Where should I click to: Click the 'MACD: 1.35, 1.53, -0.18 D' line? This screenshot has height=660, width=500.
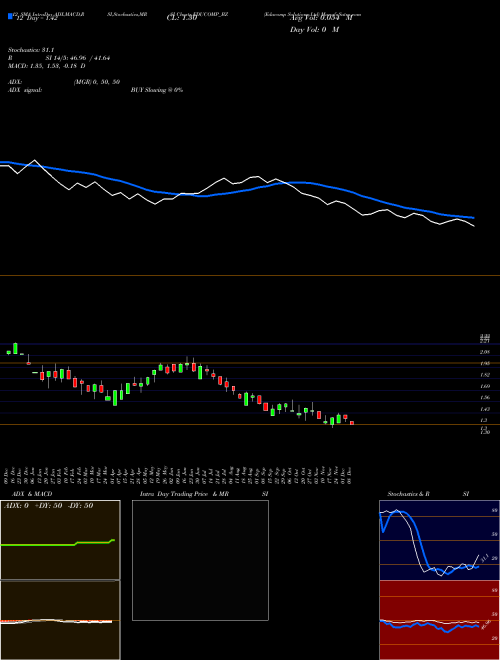[47, 66]
